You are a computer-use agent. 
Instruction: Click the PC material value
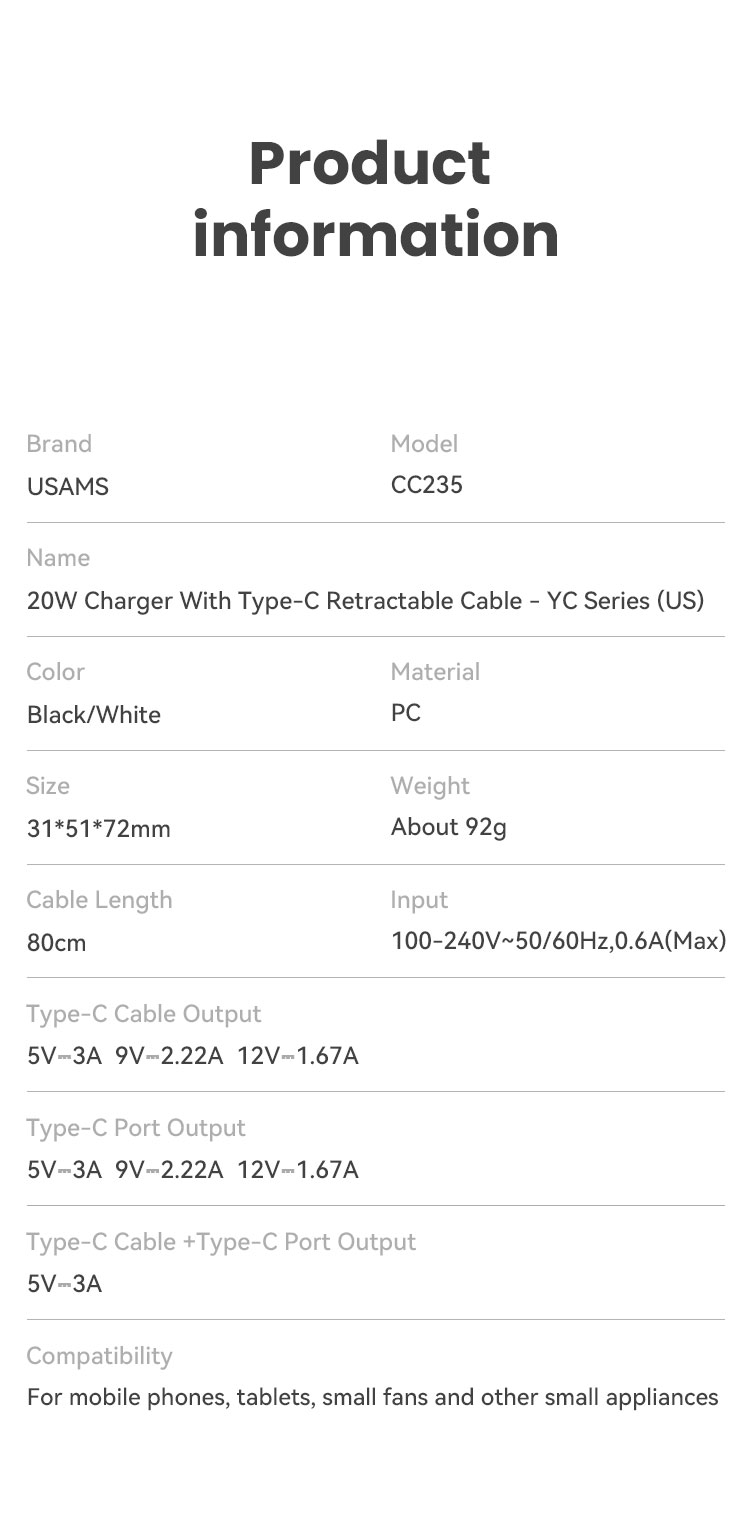[x=406, y=713]
